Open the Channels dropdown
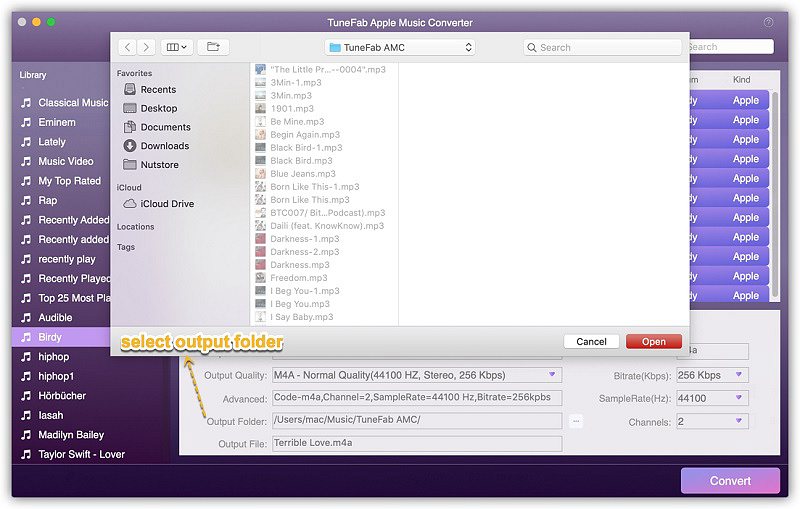The width and height of the screenshot is (800, 509). [x=712, y=422]
